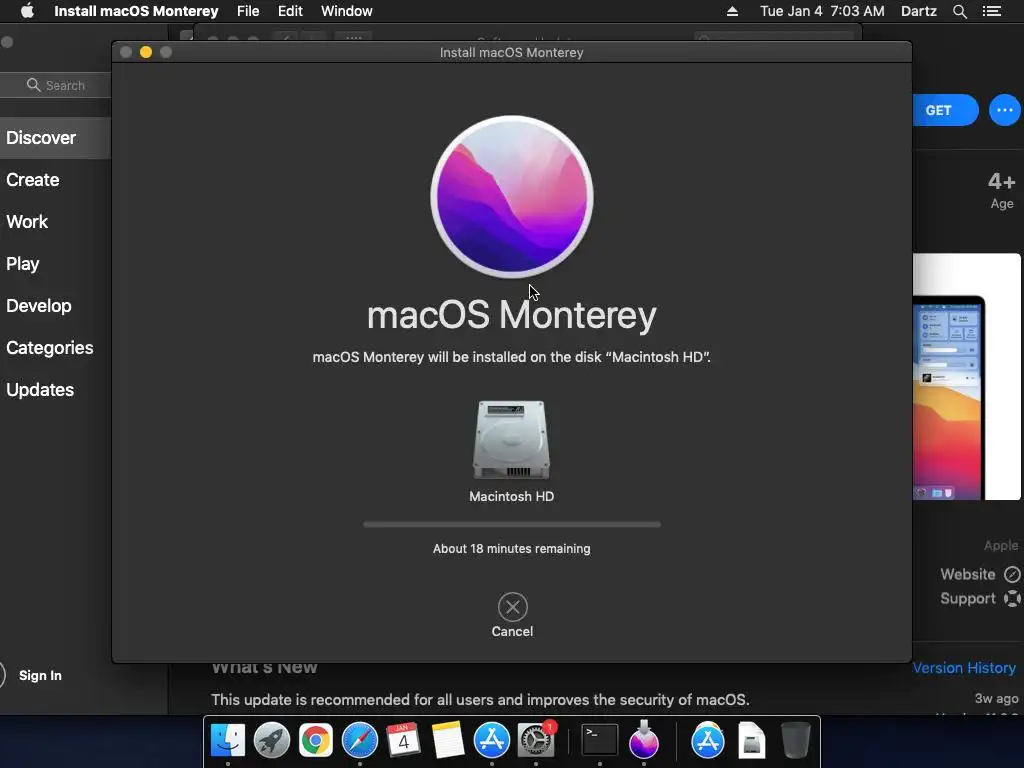Click the update recommended description text
Screen dimensions: 1024x768
coord(480,699)
